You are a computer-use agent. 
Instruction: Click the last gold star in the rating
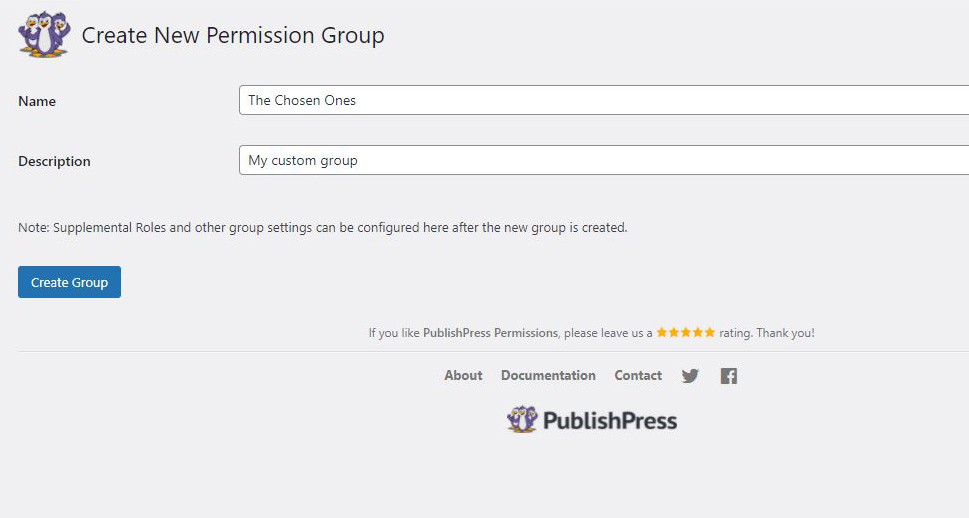[709, 333]
